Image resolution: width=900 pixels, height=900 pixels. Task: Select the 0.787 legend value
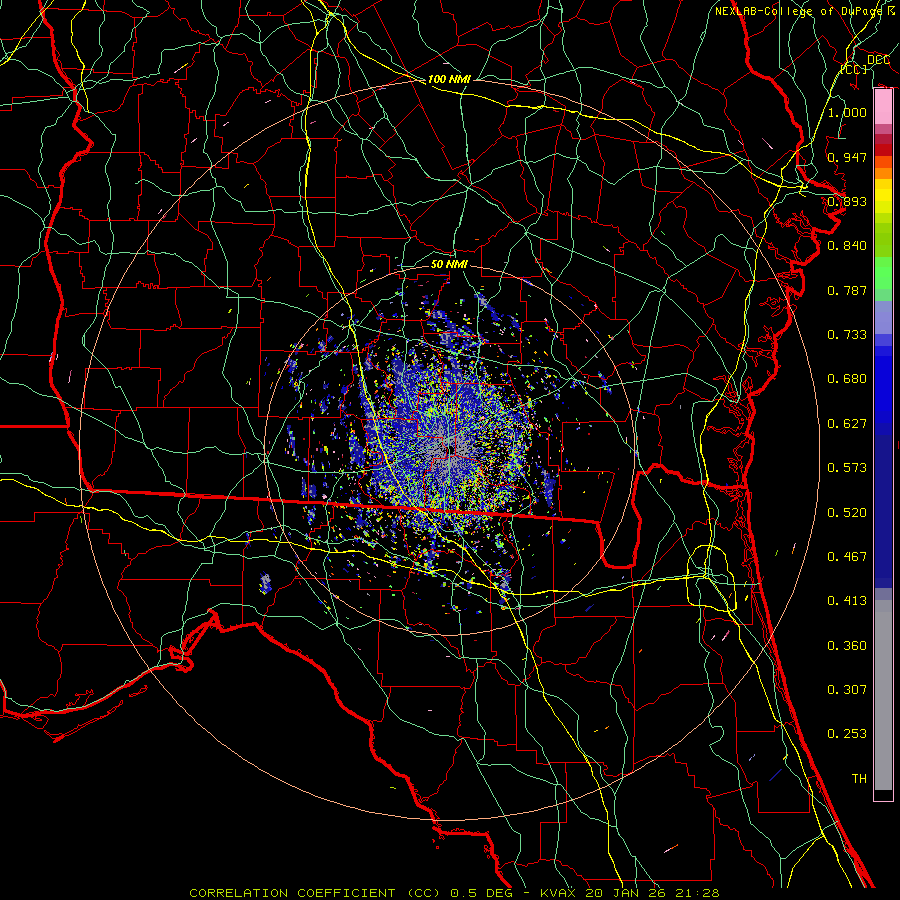847,290
